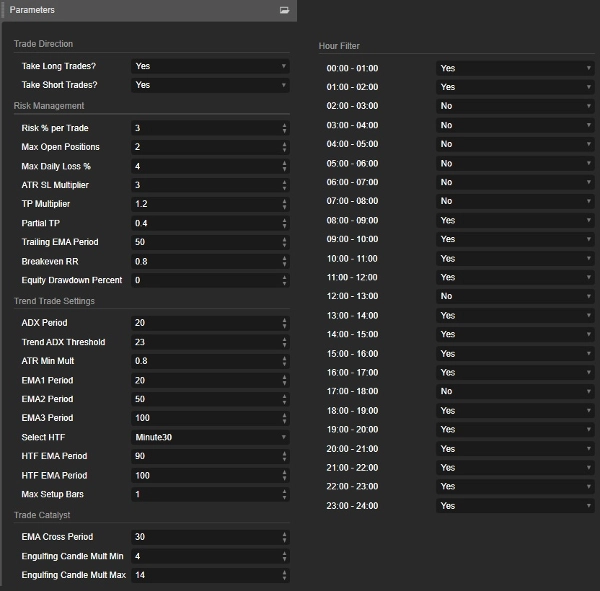This screenshot has width=600, height=591.
Task: Open the 05:00 - 06:00 hour filter dropdown
Action: (515, 163)
